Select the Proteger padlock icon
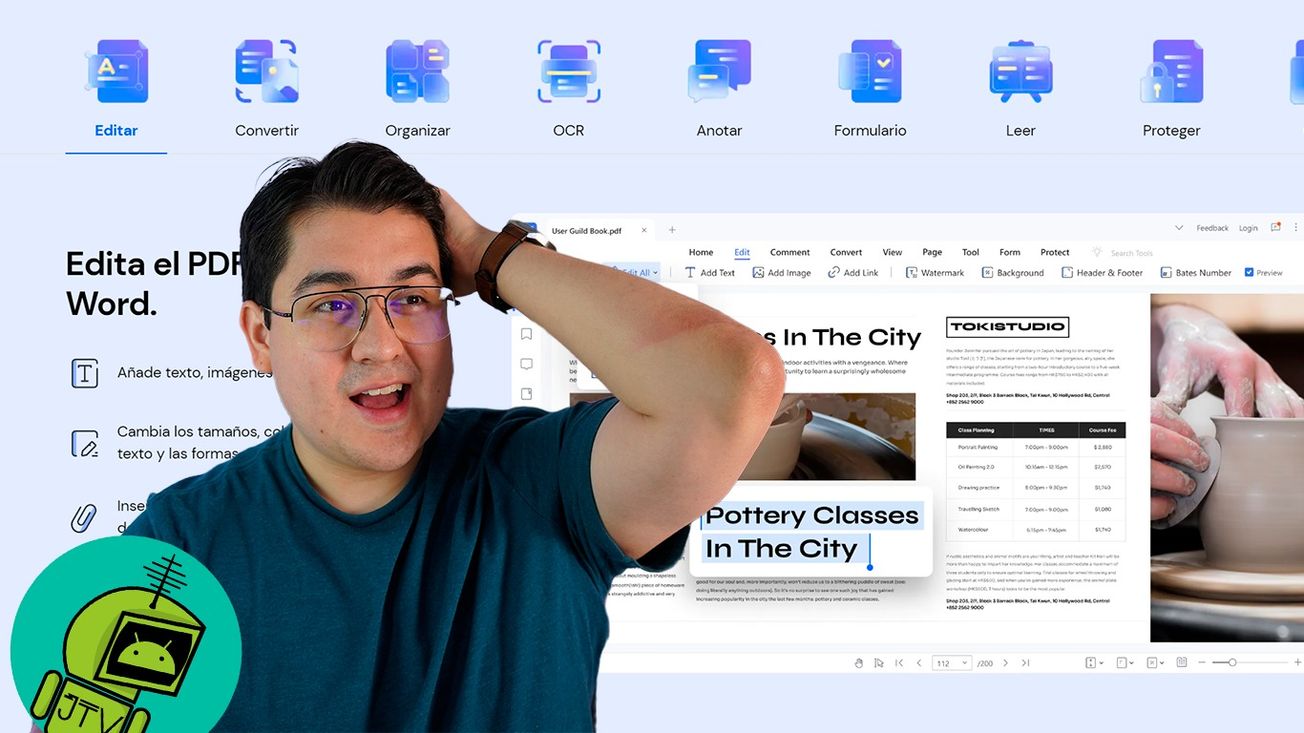This screenshot has width=1304, height=733. pos(1171,72)
